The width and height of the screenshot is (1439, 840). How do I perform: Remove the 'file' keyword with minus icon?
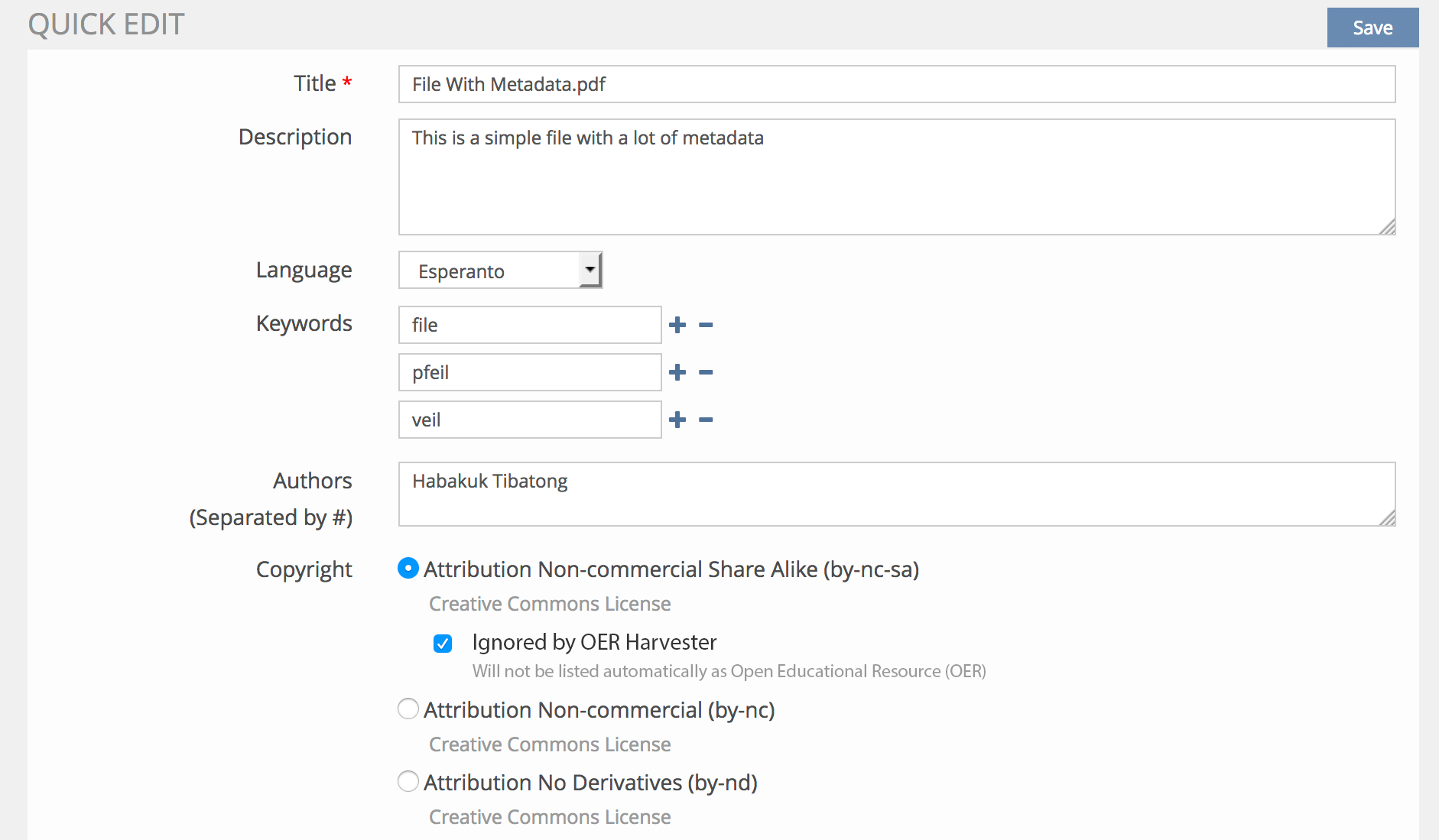[x=706, y=325]
